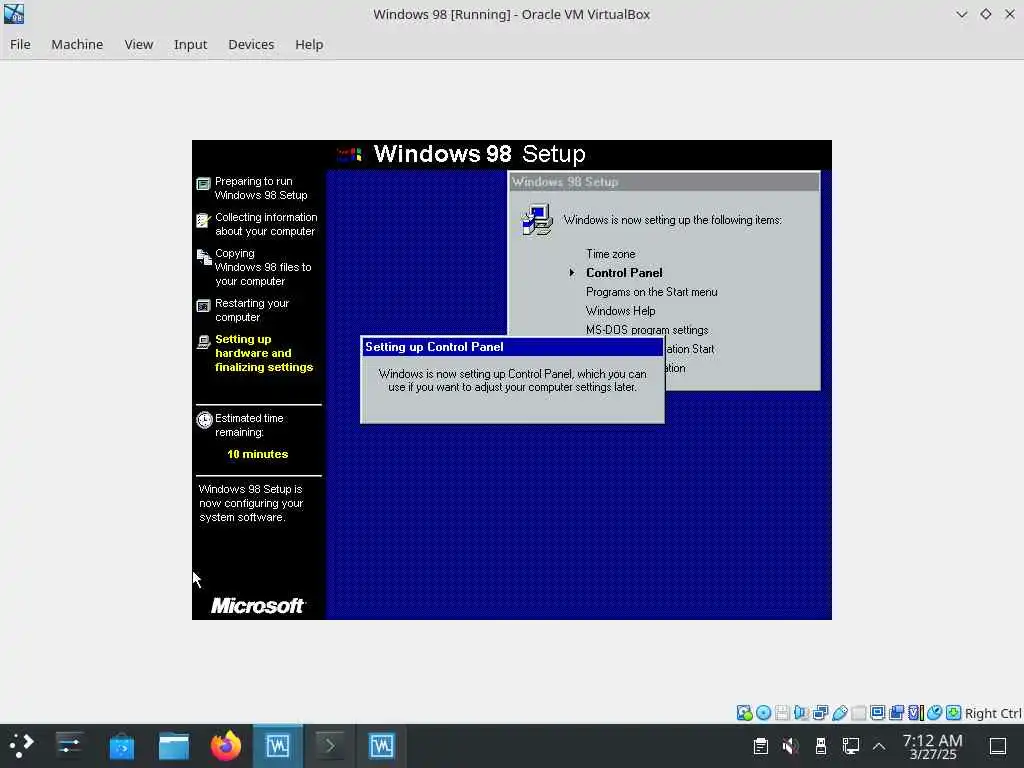1024x768 pixels.
Task: Click the muted volume tray icon
Action: [790, 746]
